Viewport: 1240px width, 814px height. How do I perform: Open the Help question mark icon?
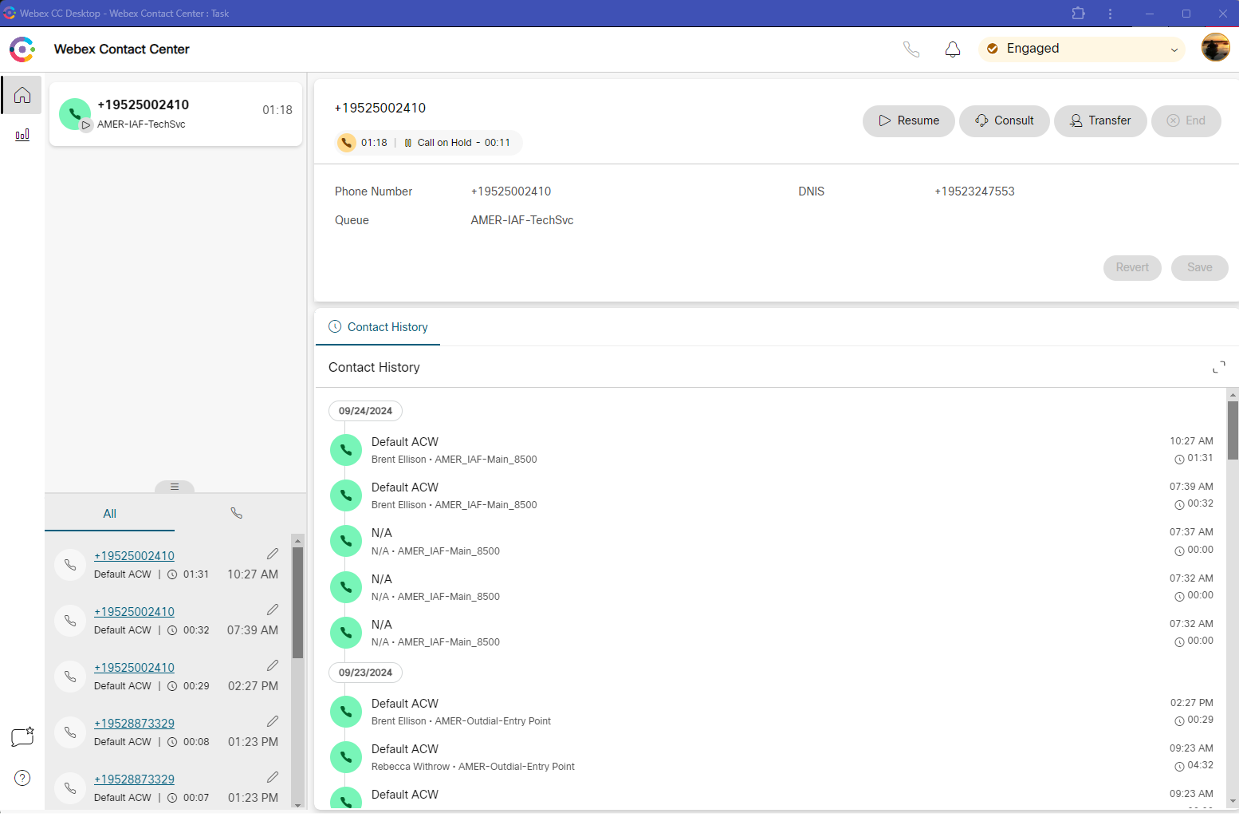(x=22, y=778)
